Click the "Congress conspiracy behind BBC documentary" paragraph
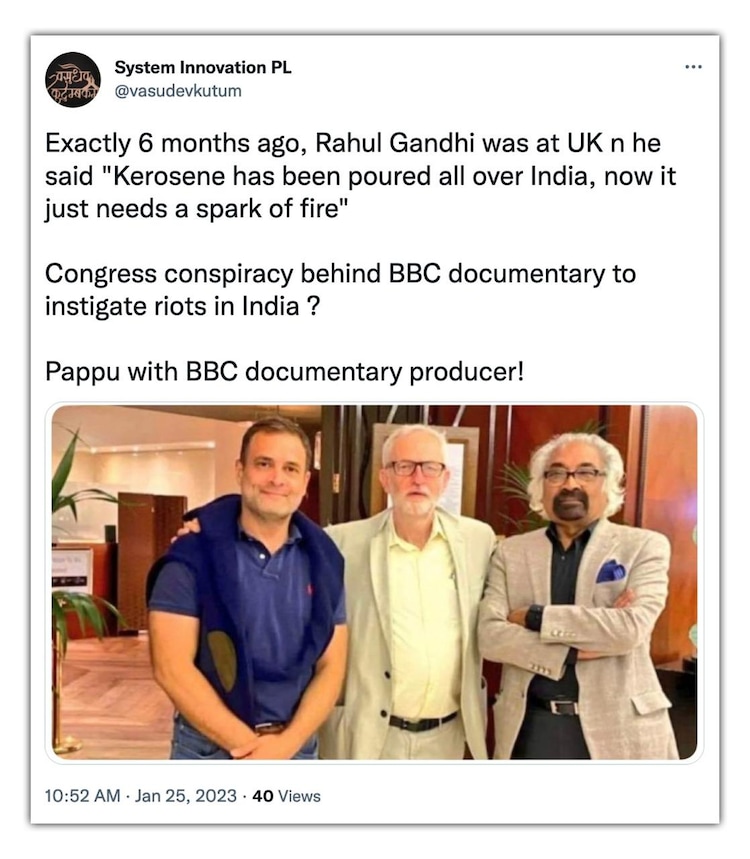The height and width of the screenshot is (859, 750). [x=340, y=289]
